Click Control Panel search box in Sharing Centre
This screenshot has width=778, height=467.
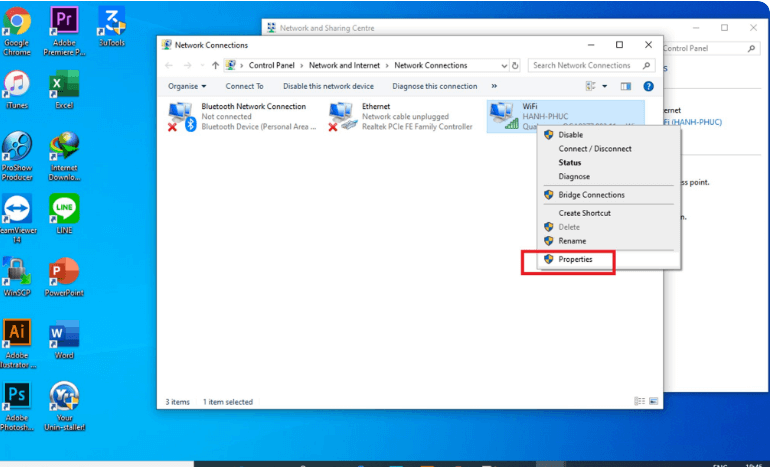pos(711,49)
